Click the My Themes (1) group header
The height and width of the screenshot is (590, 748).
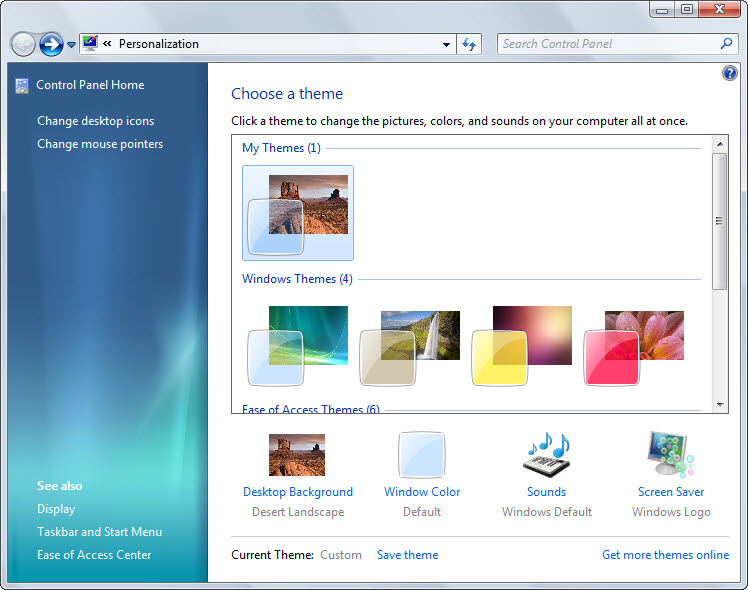[281, 148]
